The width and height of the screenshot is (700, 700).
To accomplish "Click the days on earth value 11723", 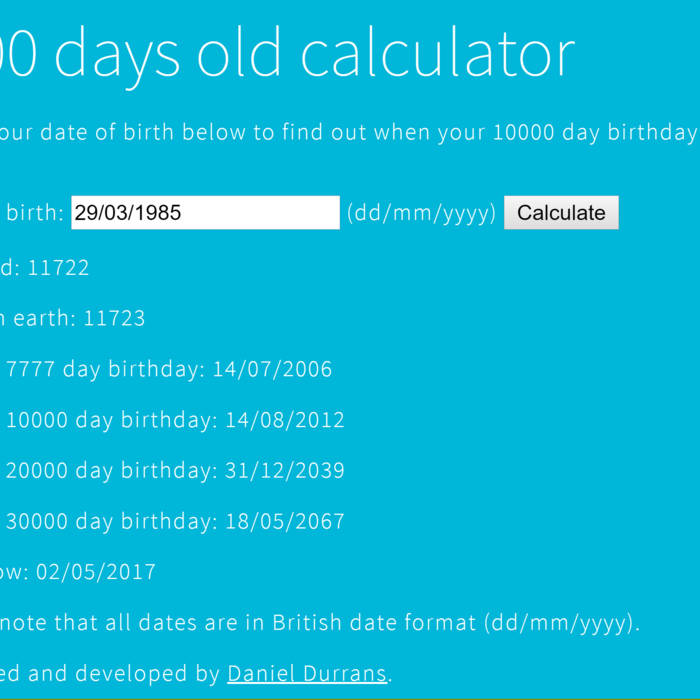I will tap(114, 319).
